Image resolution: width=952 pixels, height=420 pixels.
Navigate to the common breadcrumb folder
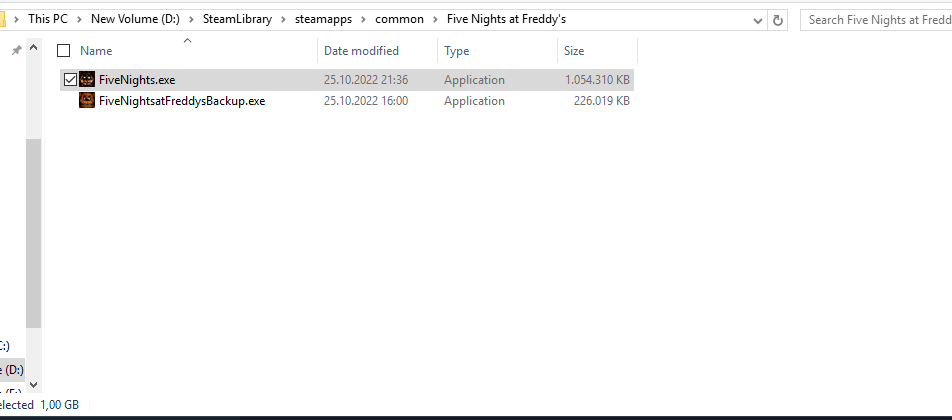pos(399,19)
